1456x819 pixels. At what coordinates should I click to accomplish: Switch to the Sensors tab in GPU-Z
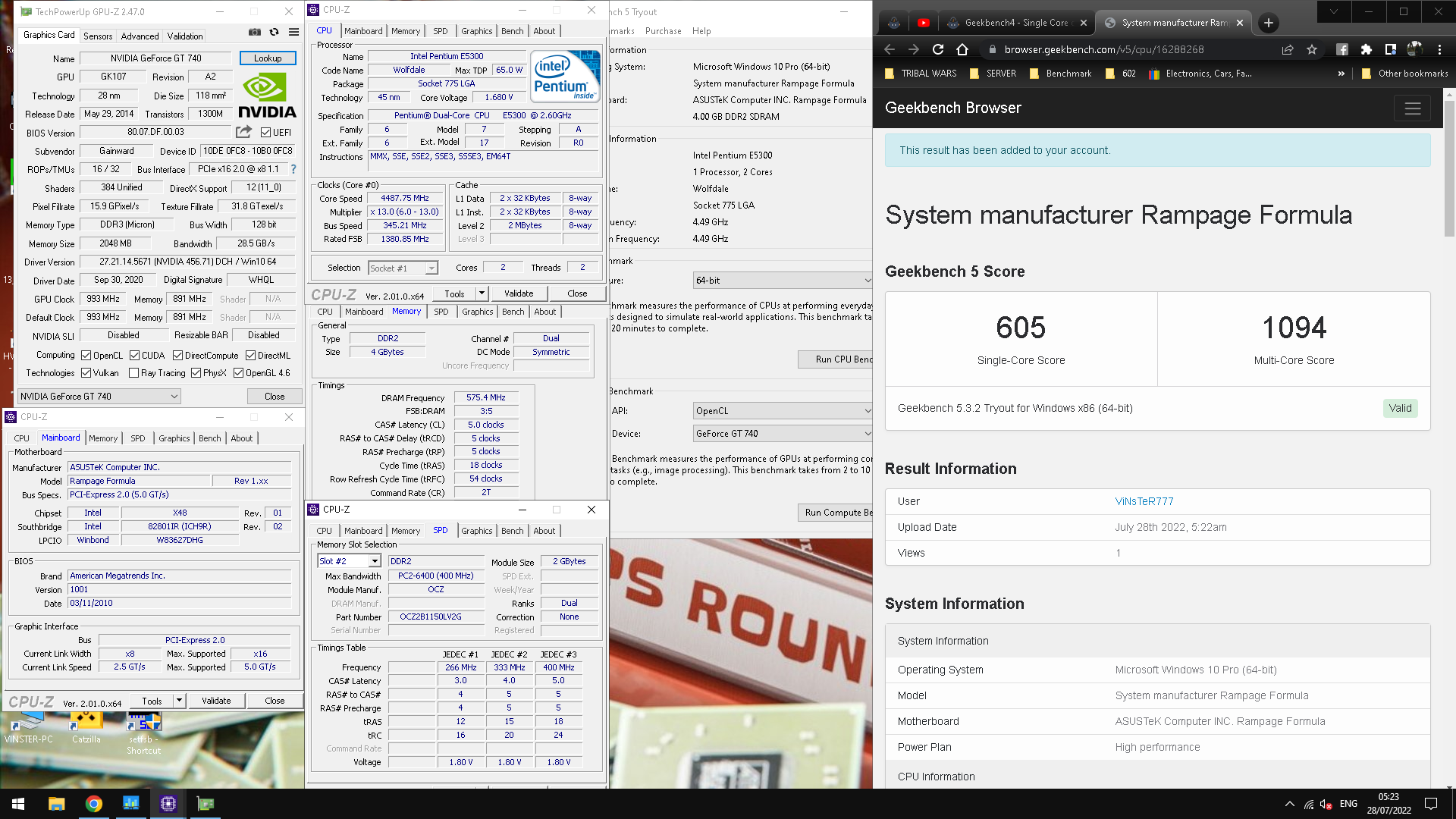pos(98,36)
